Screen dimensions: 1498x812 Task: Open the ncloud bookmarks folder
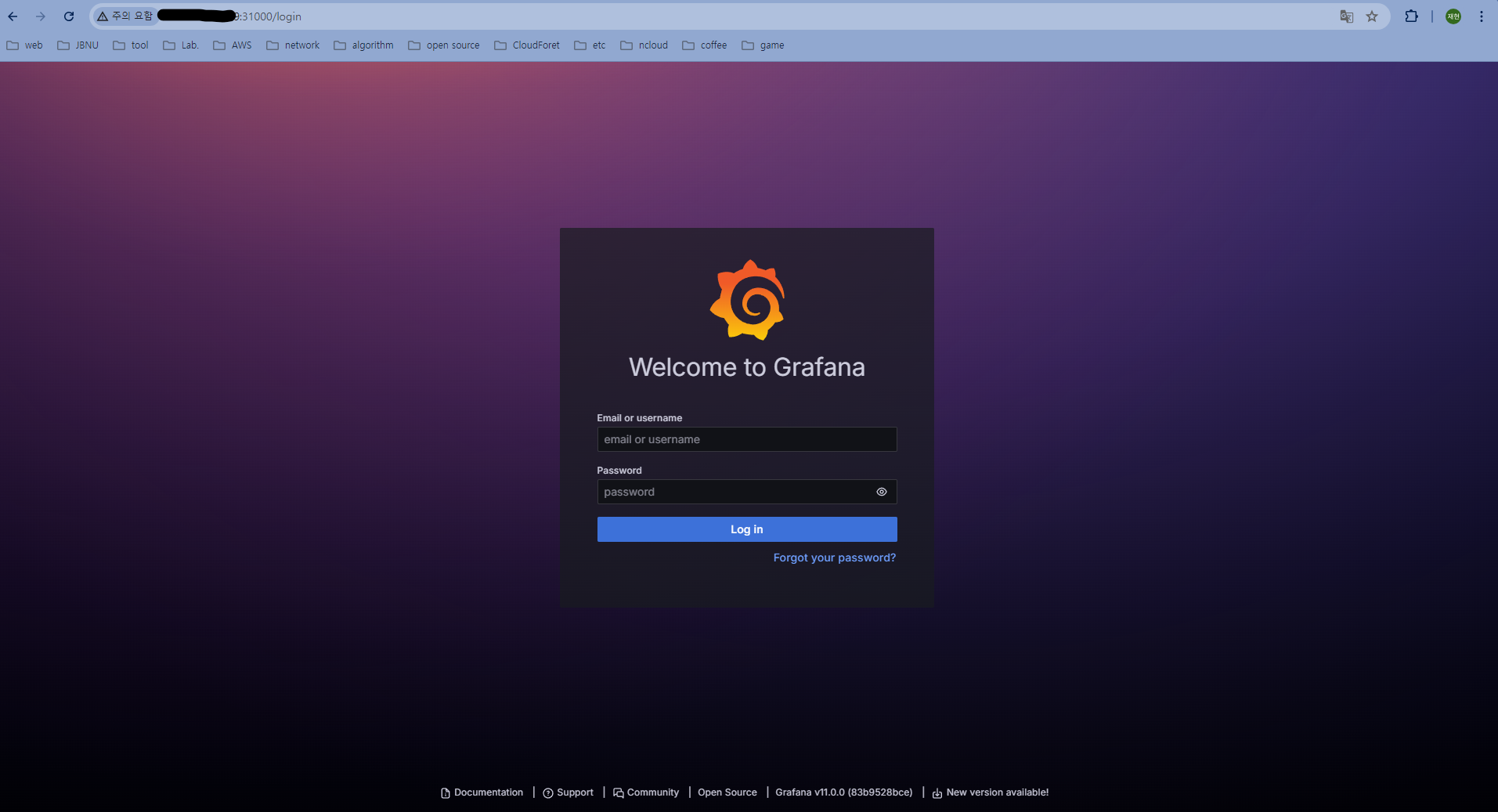[x=644, y=45]
